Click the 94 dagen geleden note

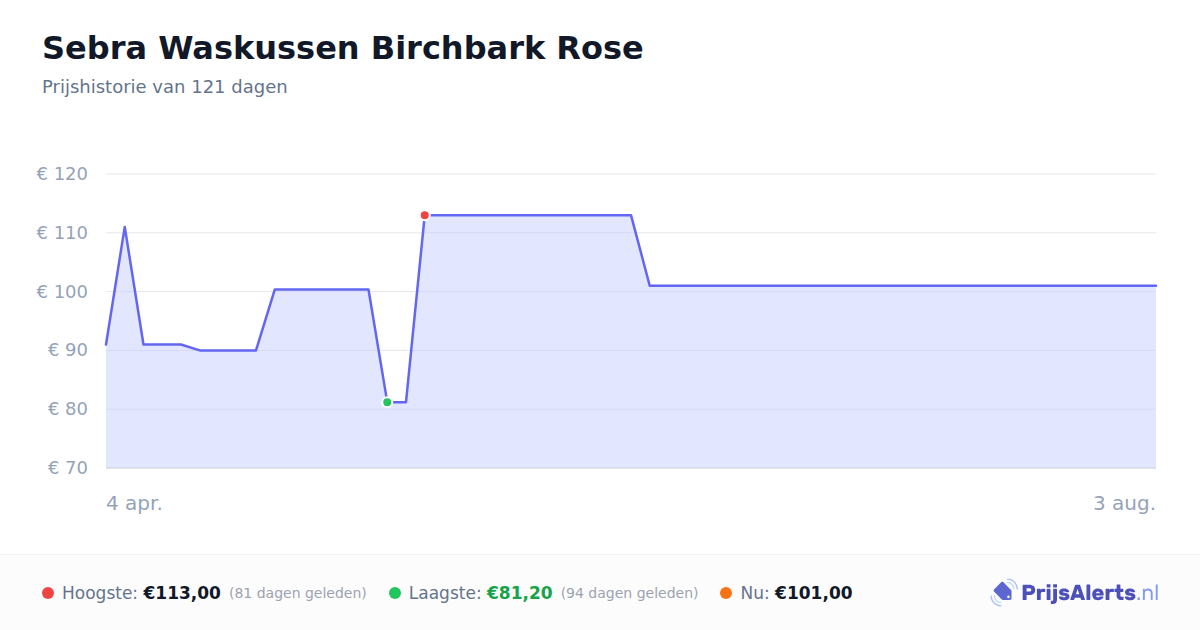[x=629, y=593]
